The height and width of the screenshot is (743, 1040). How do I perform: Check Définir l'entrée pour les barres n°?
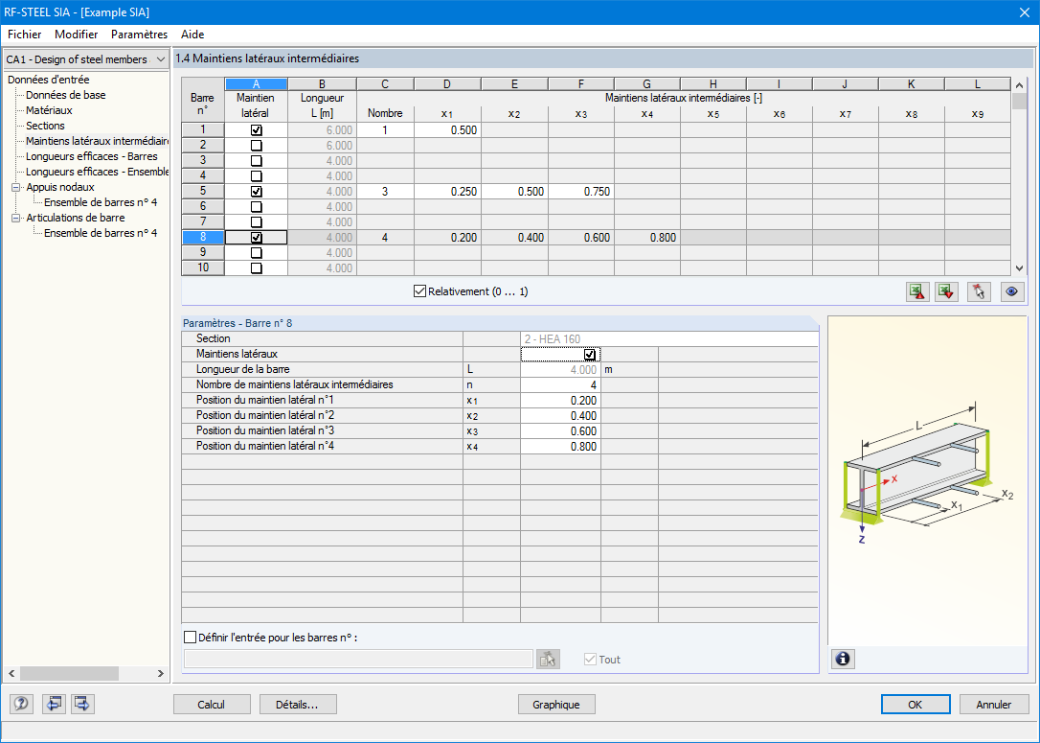click(190, 638)
